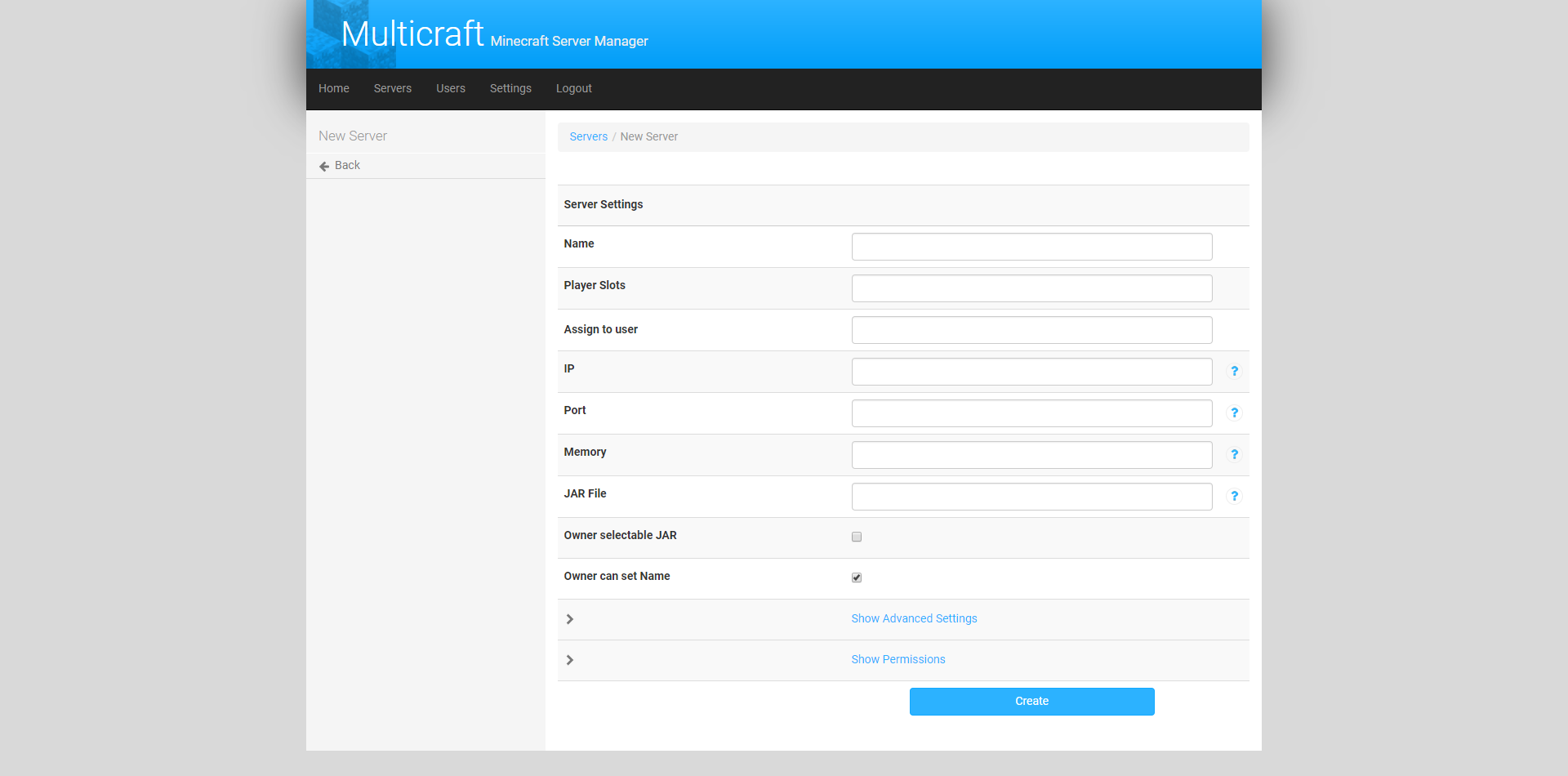Uncheck the Owner can set Name checkbox
Screen dimensions: 1568x776
pyautogui.click(x=857, y=578)
